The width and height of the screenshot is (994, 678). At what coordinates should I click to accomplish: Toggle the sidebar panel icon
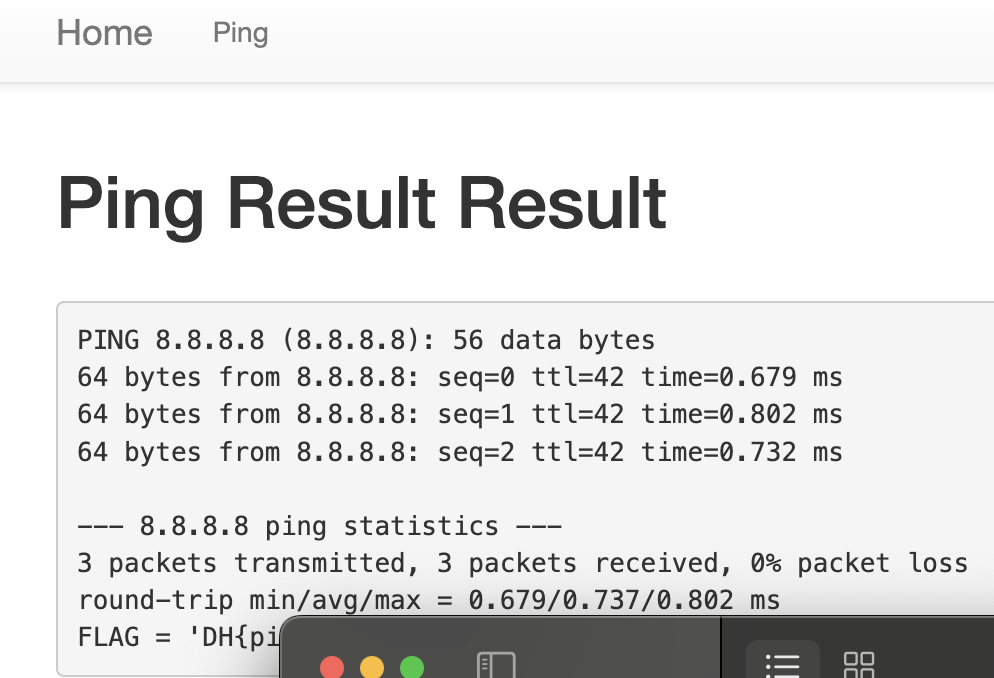pyautogui.click(x=496, y=665)
